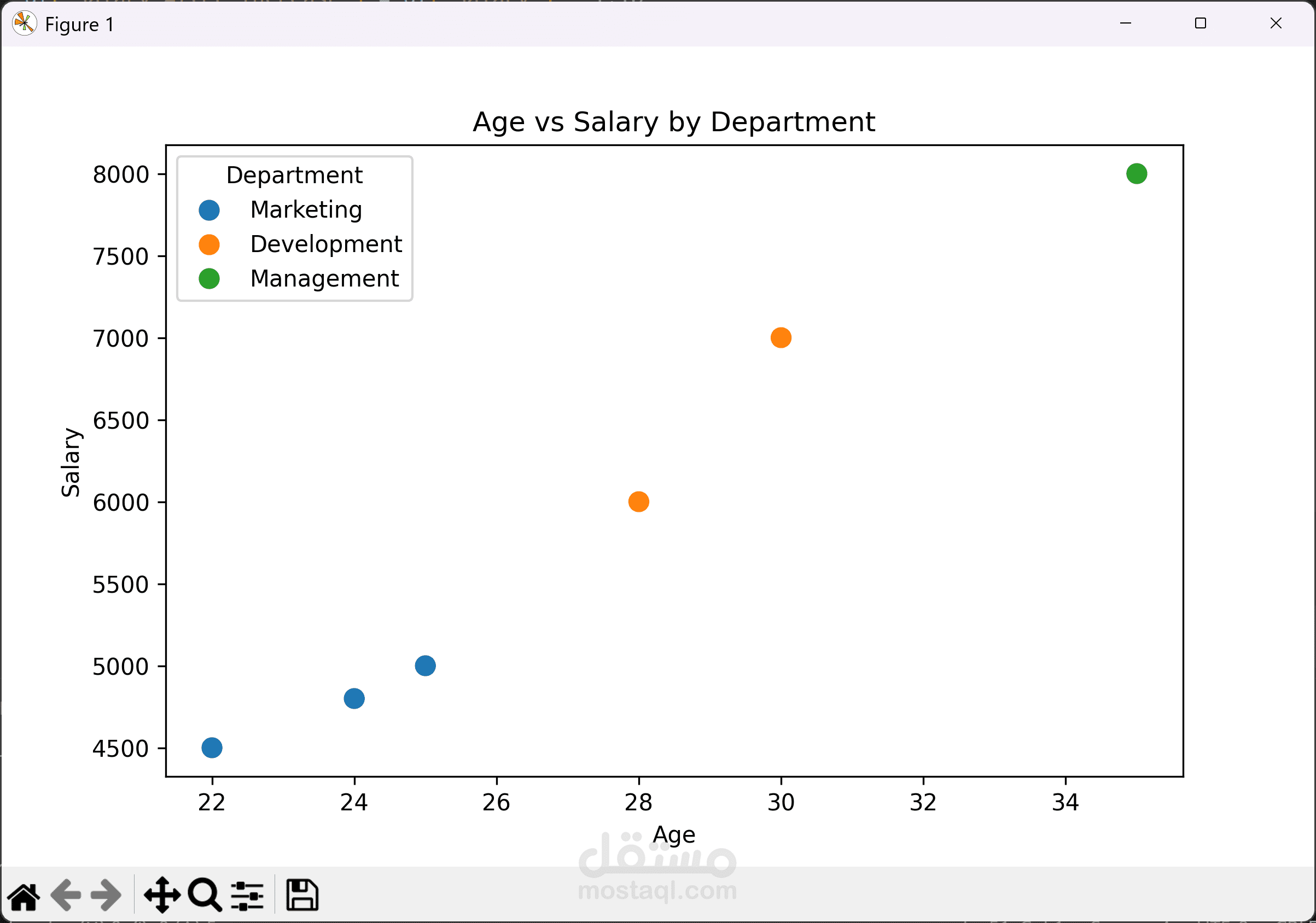Click the Back arrow toolbar icon

tap(65, 895)
